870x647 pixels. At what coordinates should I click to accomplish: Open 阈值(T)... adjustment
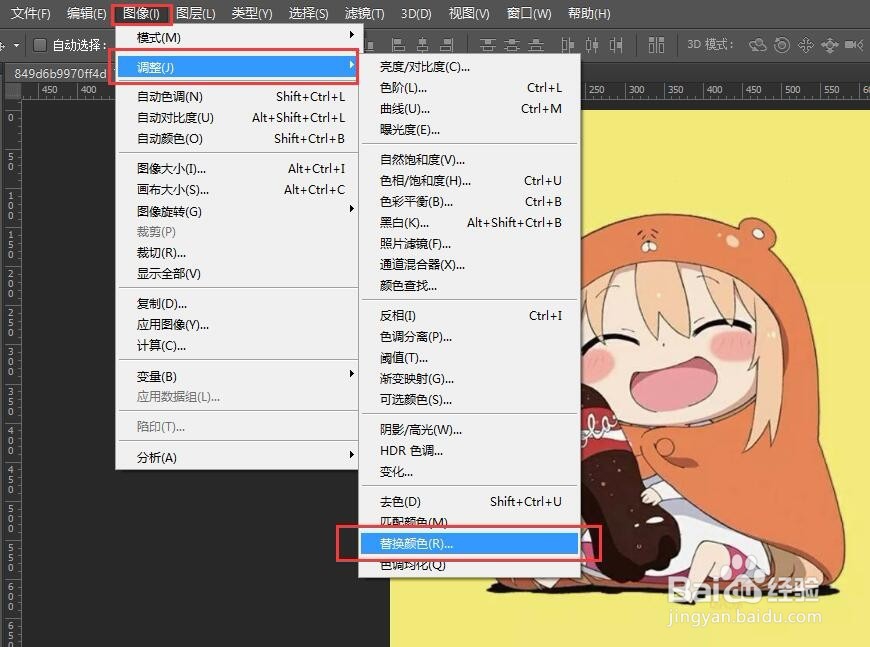(469, 358)
